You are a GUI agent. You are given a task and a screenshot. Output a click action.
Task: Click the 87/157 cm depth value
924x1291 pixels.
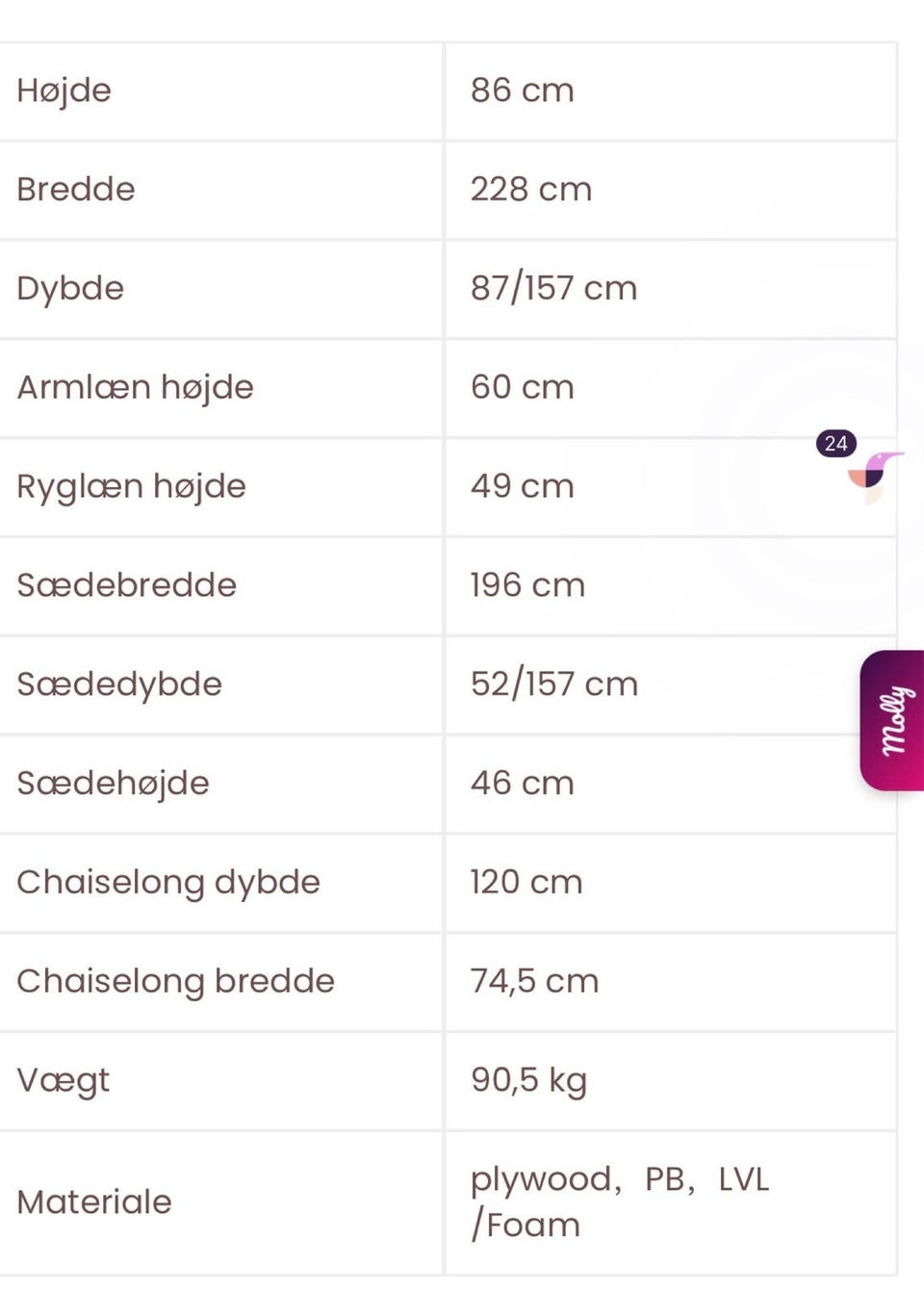pyautogui.click(x=553, y=289)
